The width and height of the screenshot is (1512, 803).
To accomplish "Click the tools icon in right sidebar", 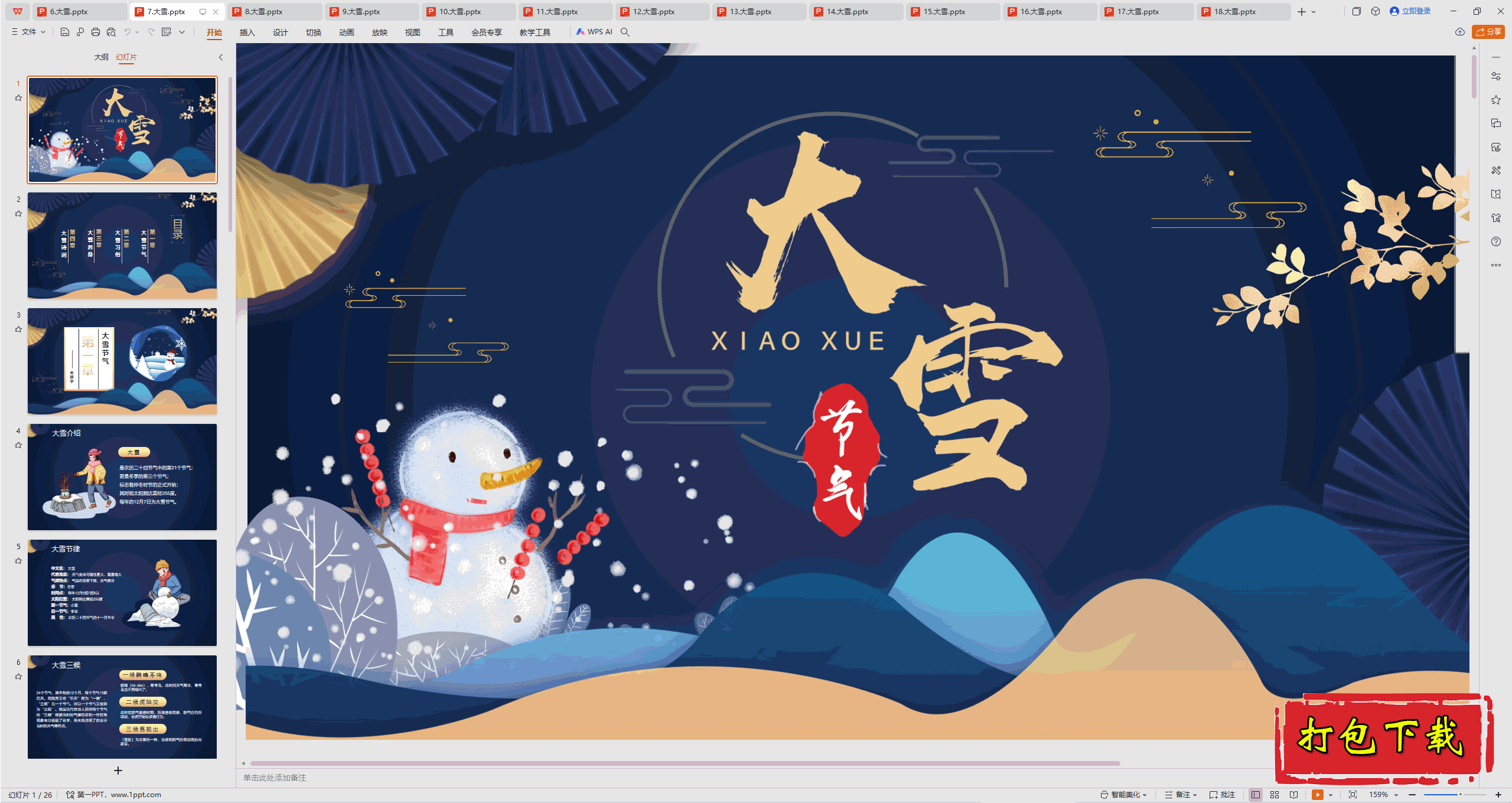I will (x=1496, y=171).
